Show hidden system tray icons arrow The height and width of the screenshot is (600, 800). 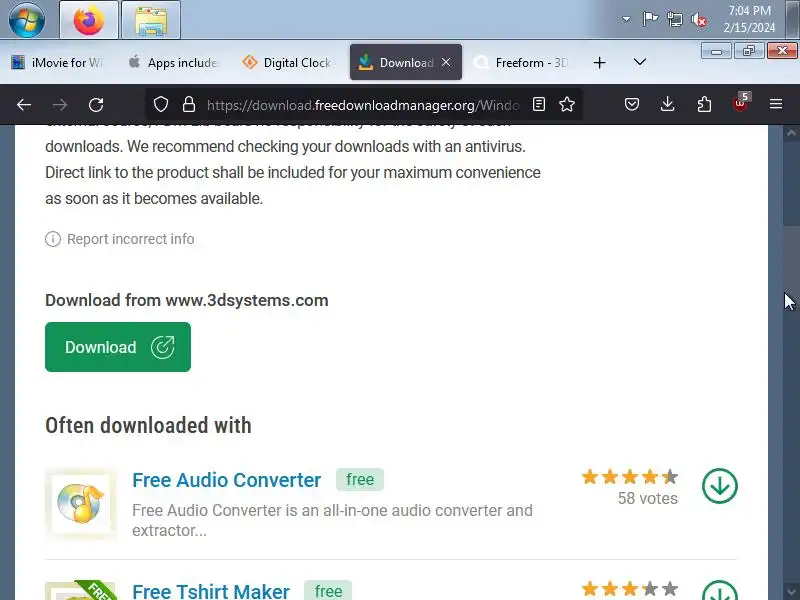click(626, 19)
